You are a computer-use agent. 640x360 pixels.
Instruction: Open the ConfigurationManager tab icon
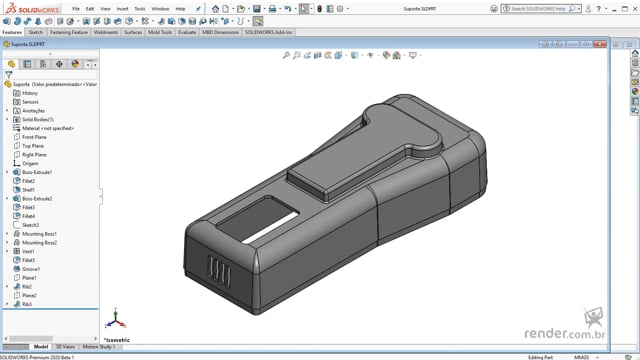tap(43, 64)
